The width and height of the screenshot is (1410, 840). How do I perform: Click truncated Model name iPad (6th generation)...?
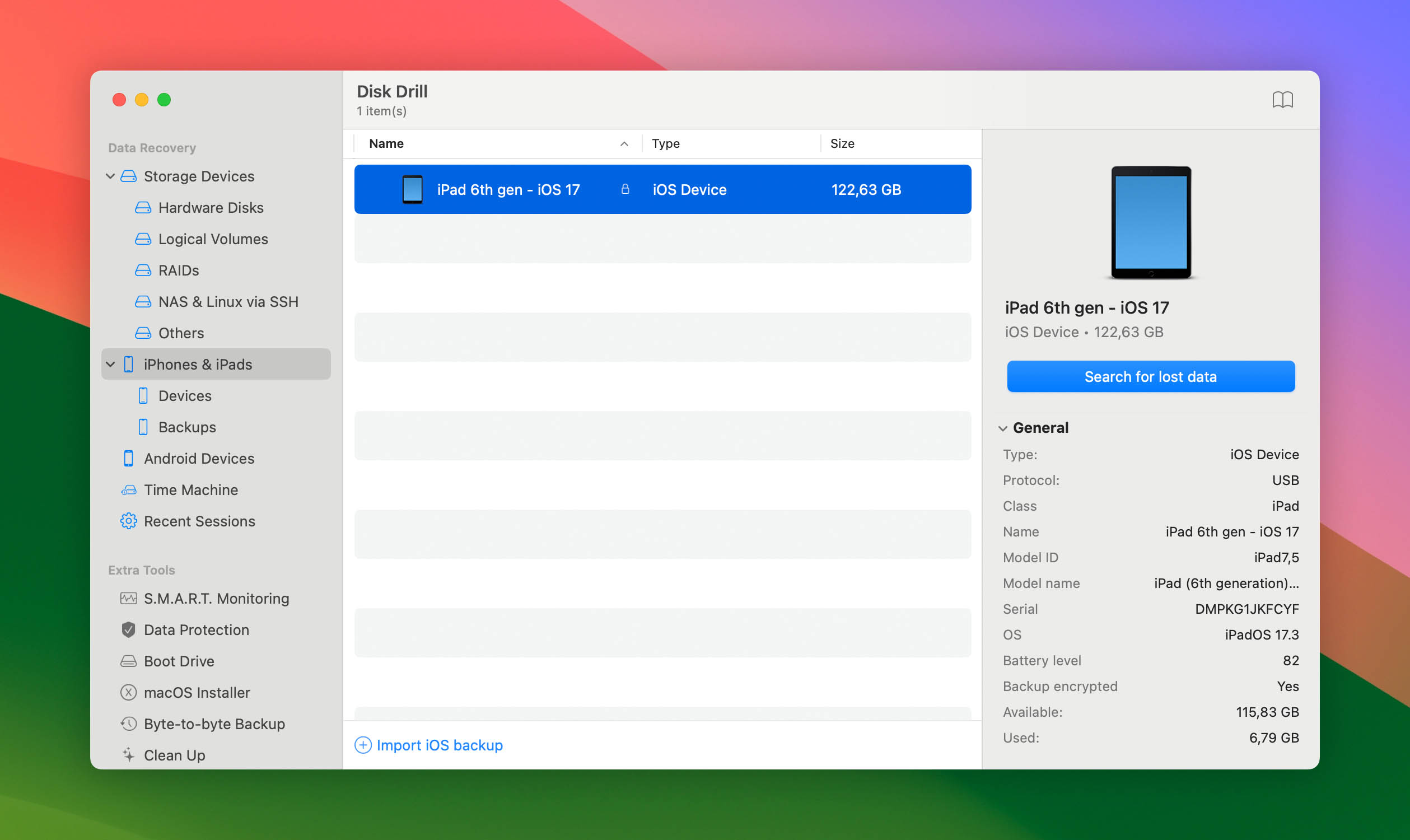(x=1226, y=583)
